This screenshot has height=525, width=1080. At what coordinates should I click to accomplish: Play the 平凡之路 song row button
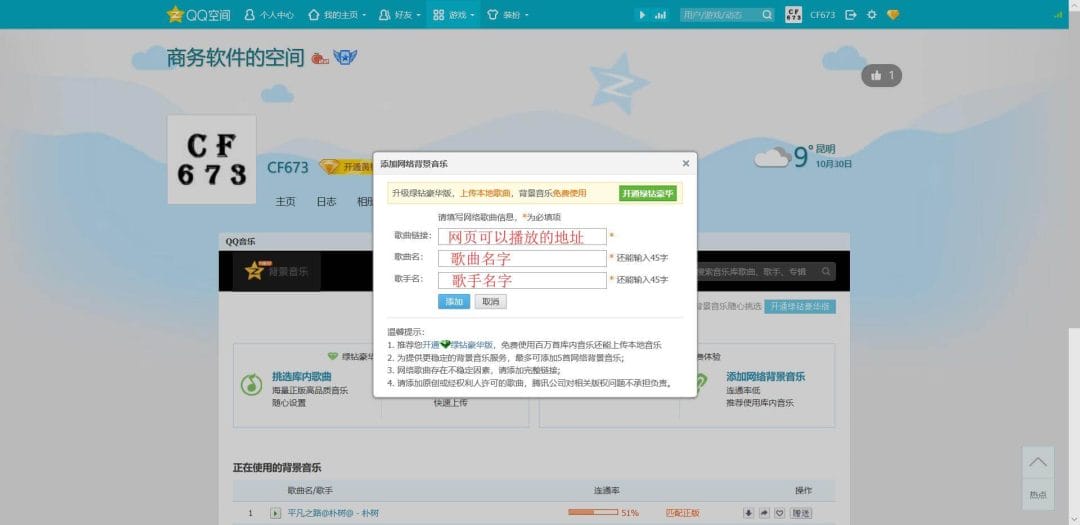(x=276, y=513)
